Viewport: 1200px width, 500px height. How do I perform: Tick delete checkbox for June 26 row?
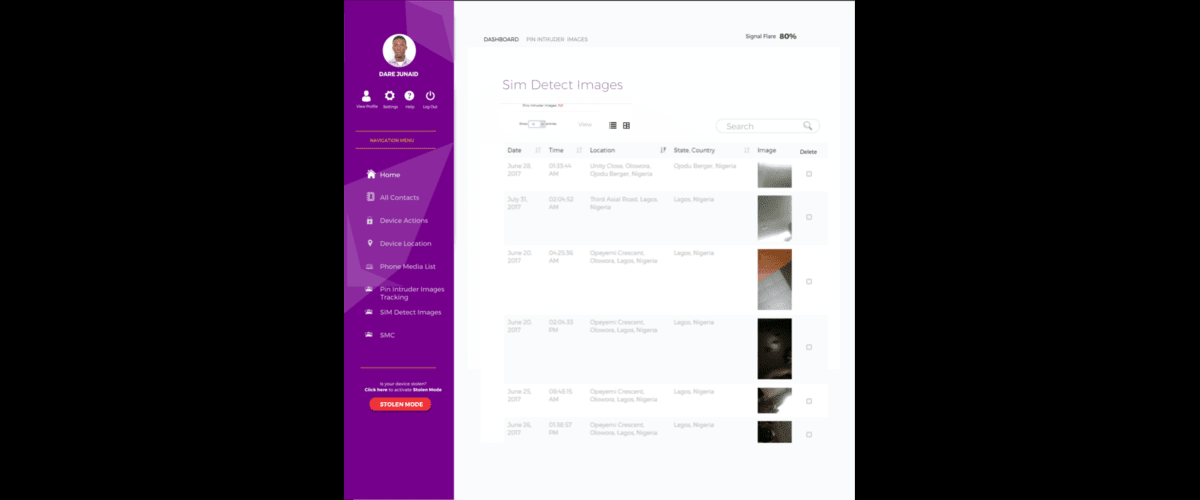coord(809,434)
